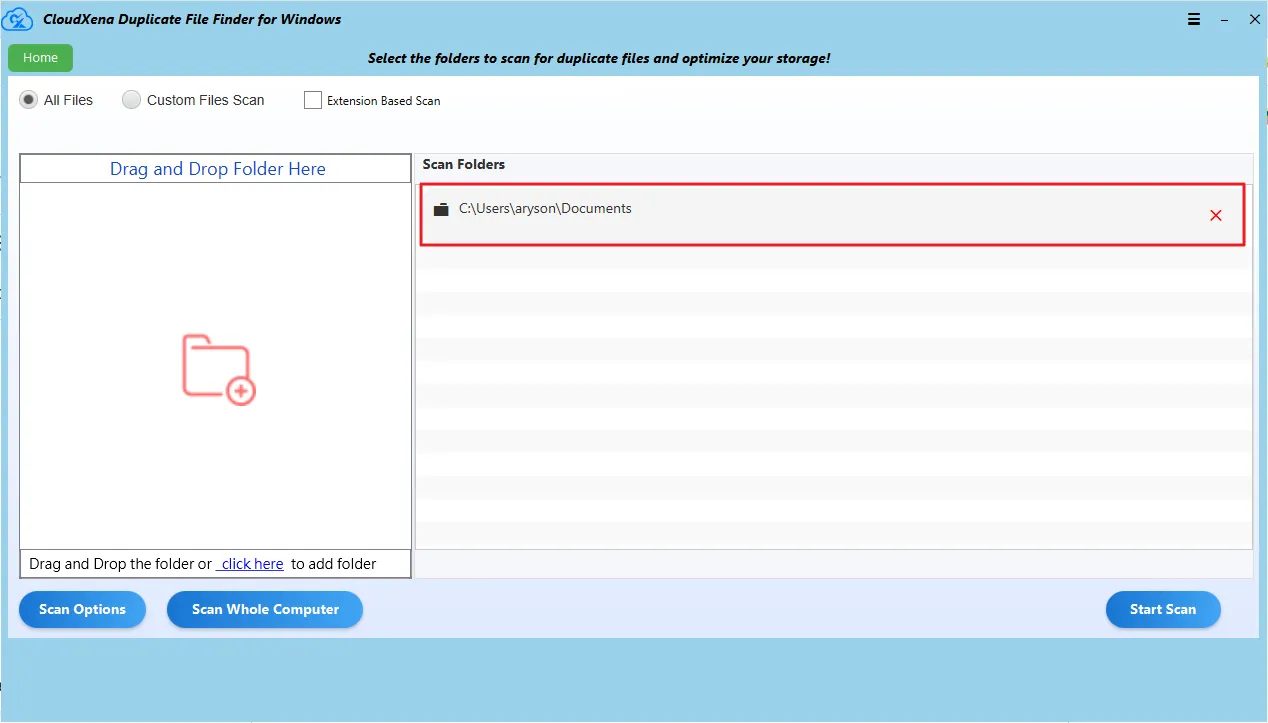The height and width of the screenshot is (723, 1268).
Task: Choose the Custom Files Scan radio option
Action: tap(131, 100)
